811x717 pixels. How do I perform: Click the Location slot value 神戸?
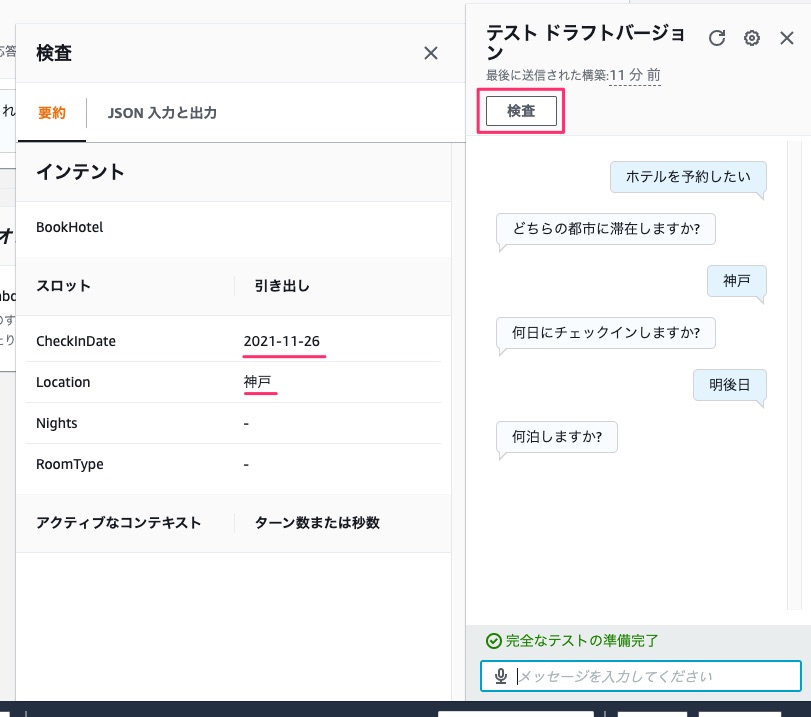coord(259,382)
